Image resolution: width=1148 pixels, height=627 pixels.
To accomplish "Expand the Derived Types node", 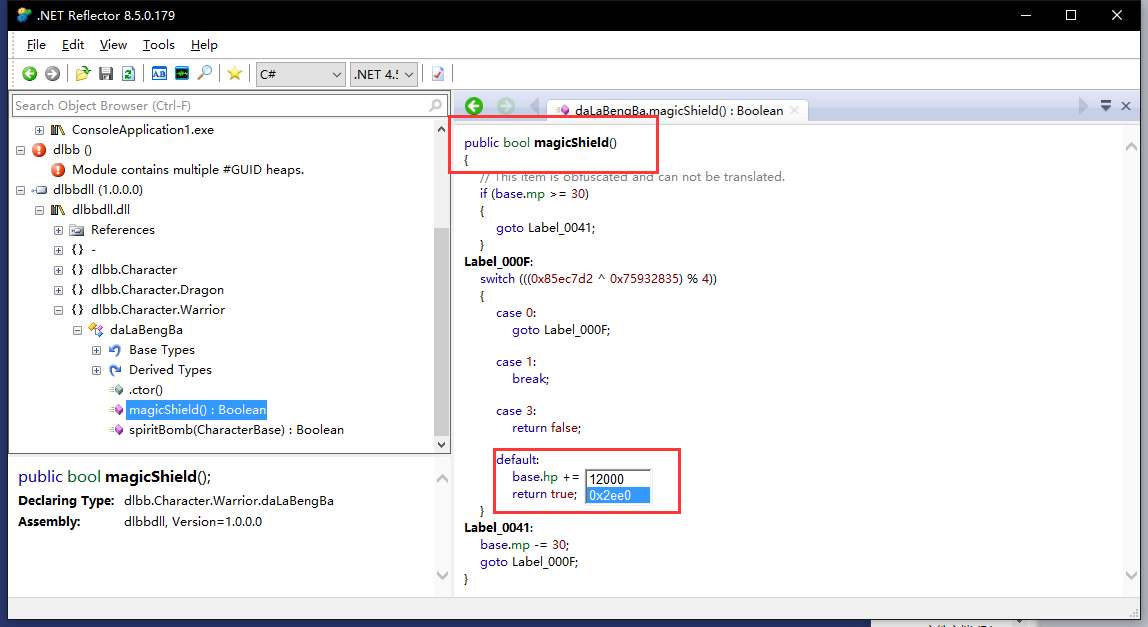I will pyautogui.click(x=97, y=370).
